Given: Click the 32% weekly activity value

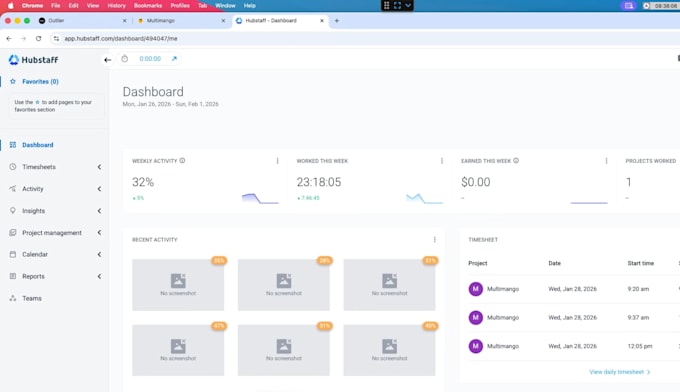Looking at the screenshot, I should (x=143, y=182).
